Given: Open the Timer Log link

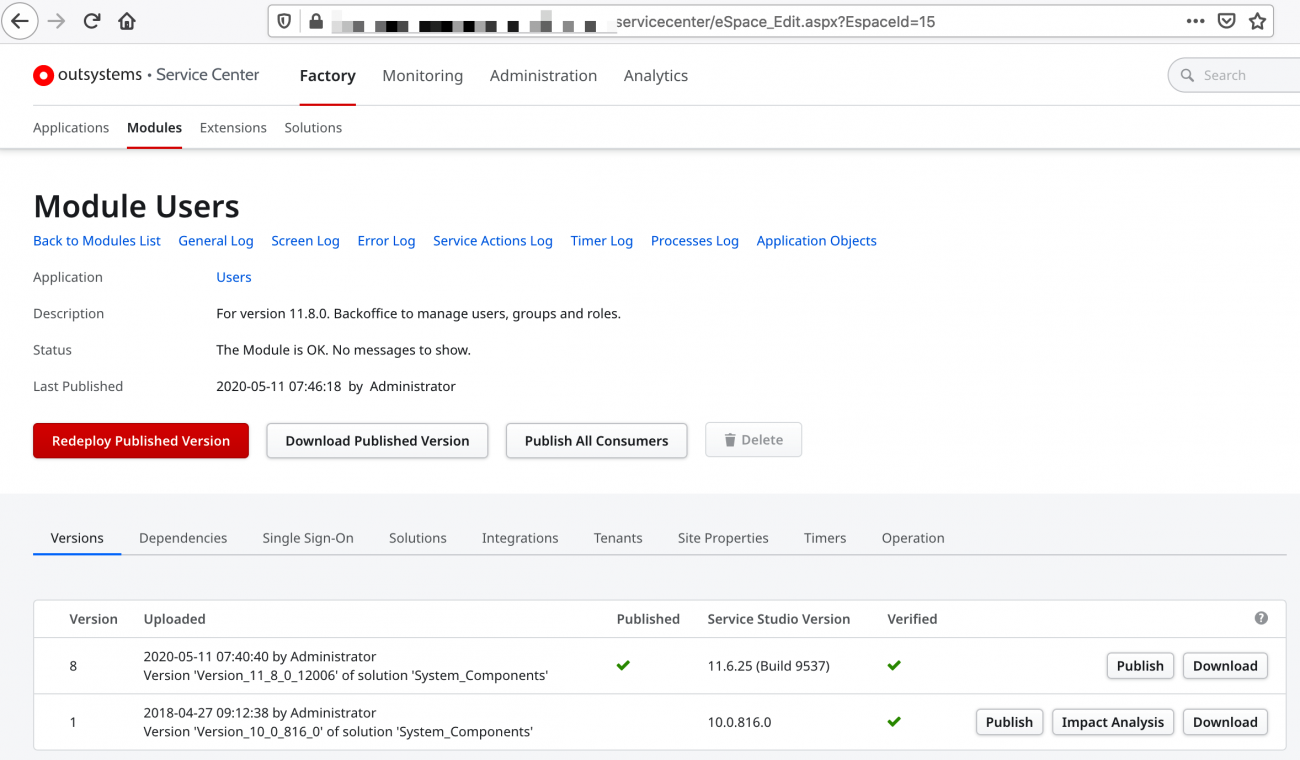Looking at the screenshot, I should (601, 241).
